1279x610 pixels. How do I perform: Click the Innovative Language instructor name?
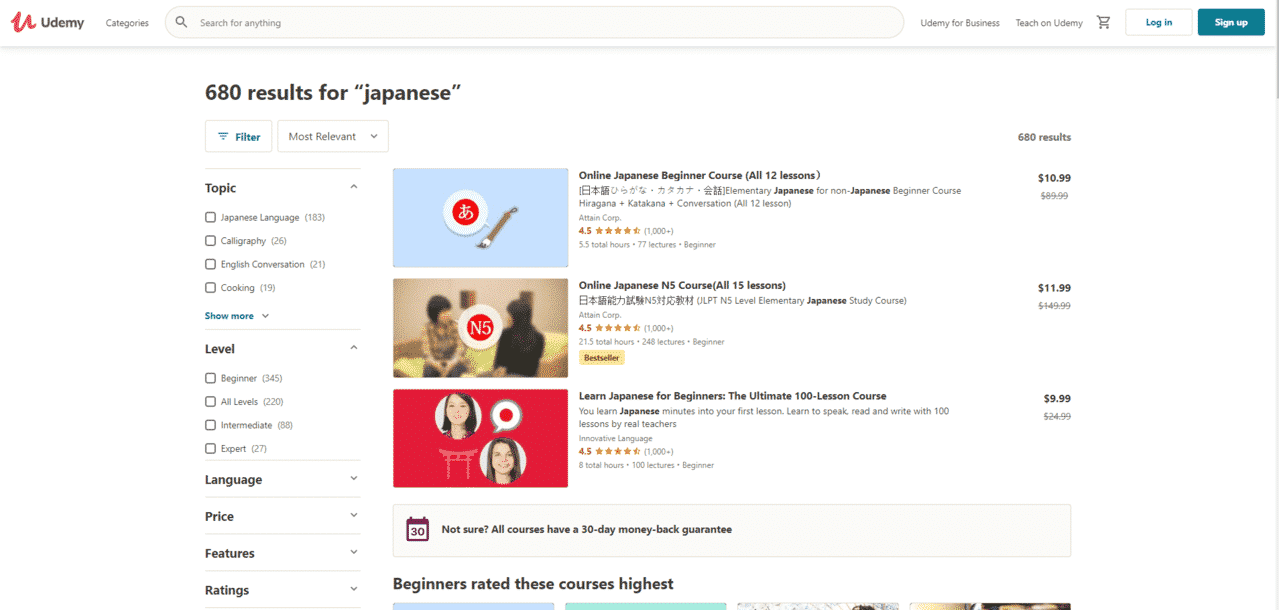pos(615,438)
